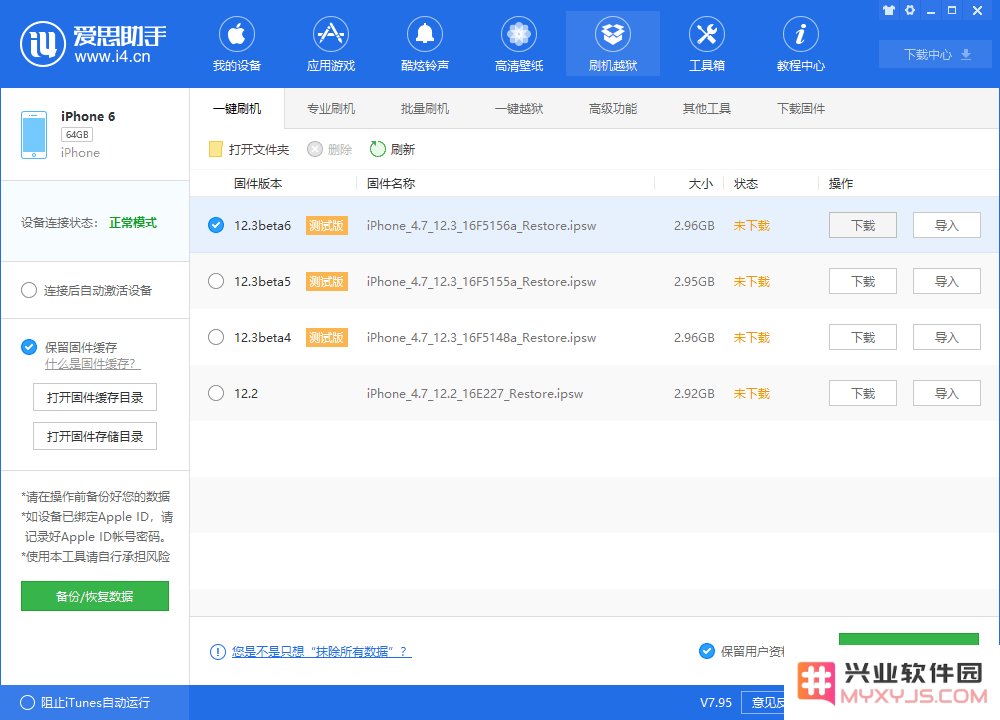1000x720 pixels.
Task: Click the i4 爱思助手 logo
Action: (93, 43)
